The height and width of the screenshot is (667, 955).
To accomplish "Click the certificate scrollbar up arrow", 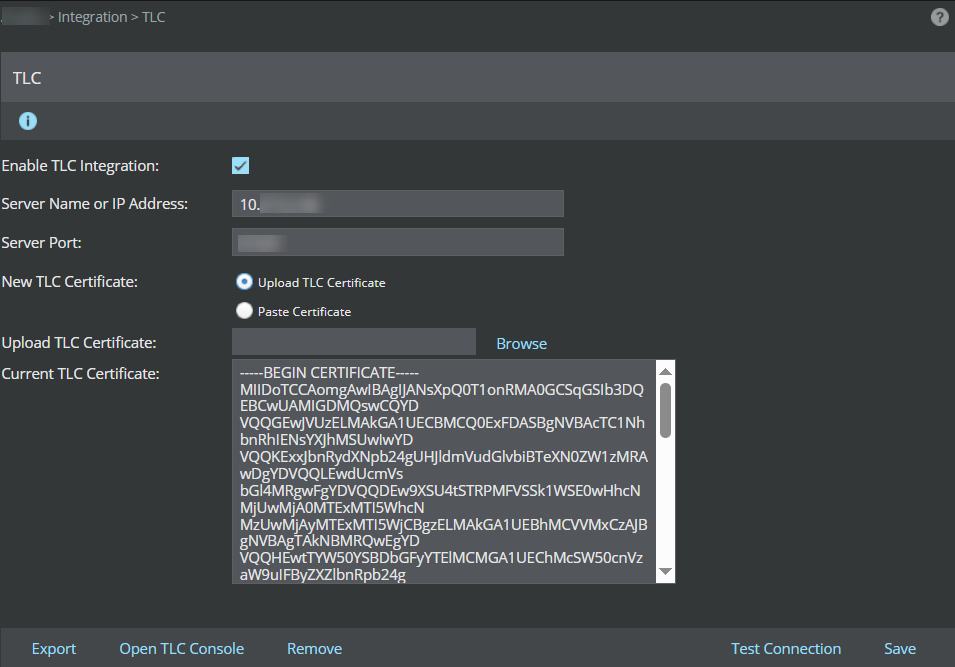I will (666, 371).
